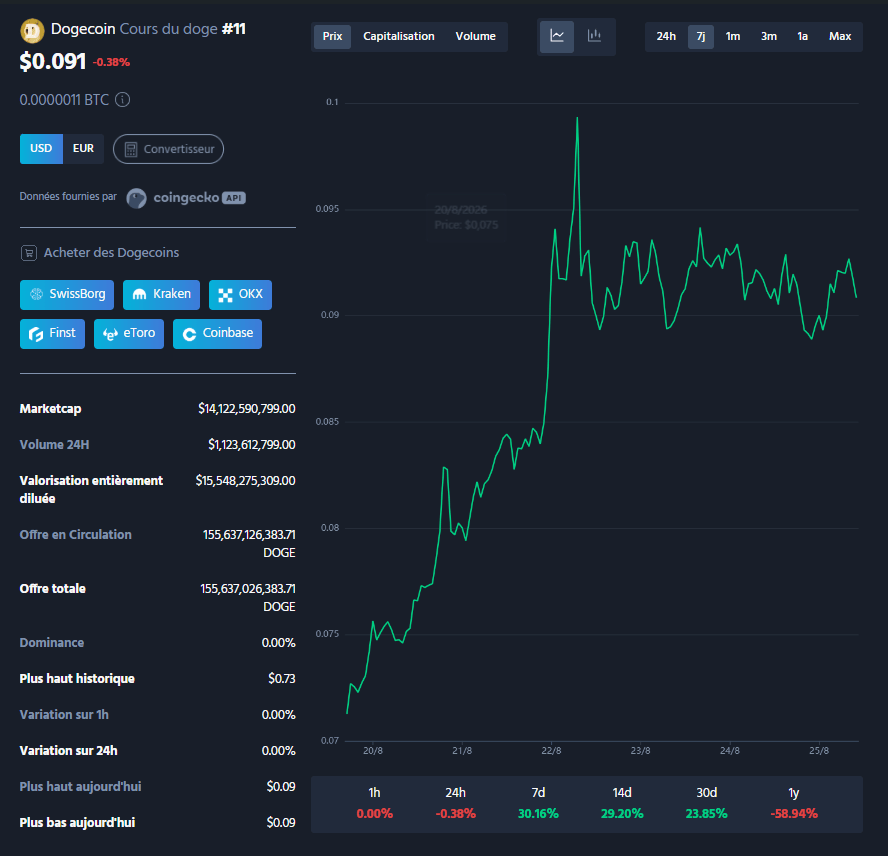This screenshot has height=856, width=888.
Task: Switch to the Capitalisation tab
Action: click(x=399, y=36)
